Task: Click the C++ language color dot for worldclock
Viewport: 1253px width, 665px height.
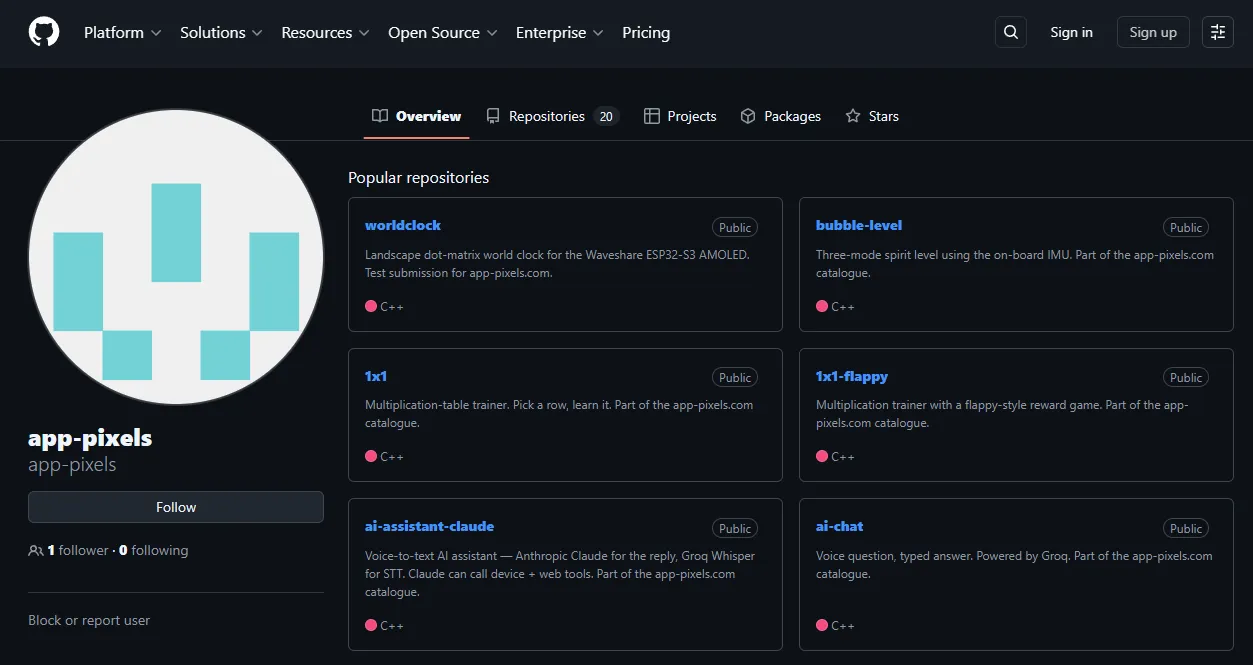Action: (371, 306)
